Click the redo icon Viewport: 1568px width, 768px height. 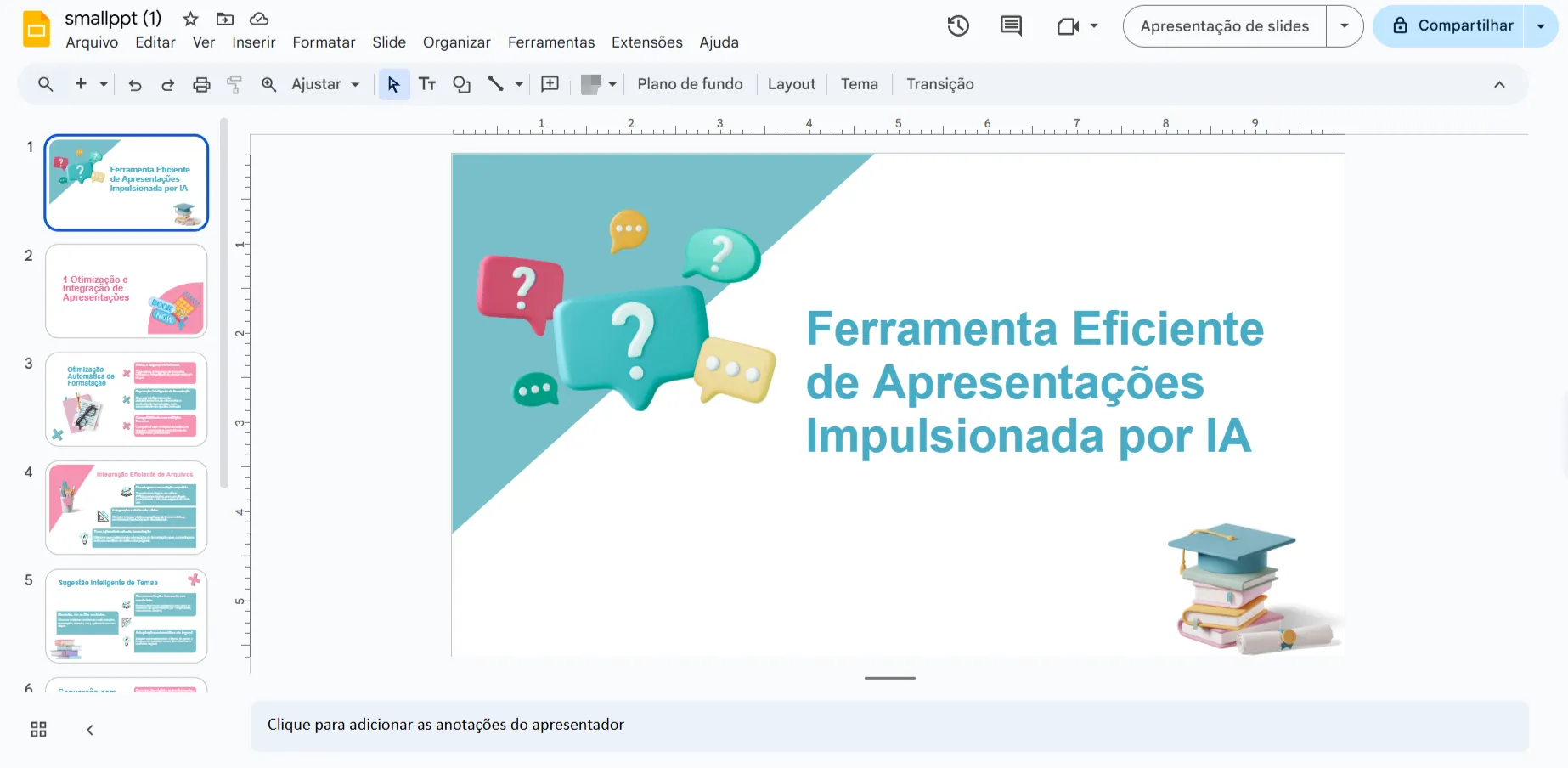[x=168, y=84]
